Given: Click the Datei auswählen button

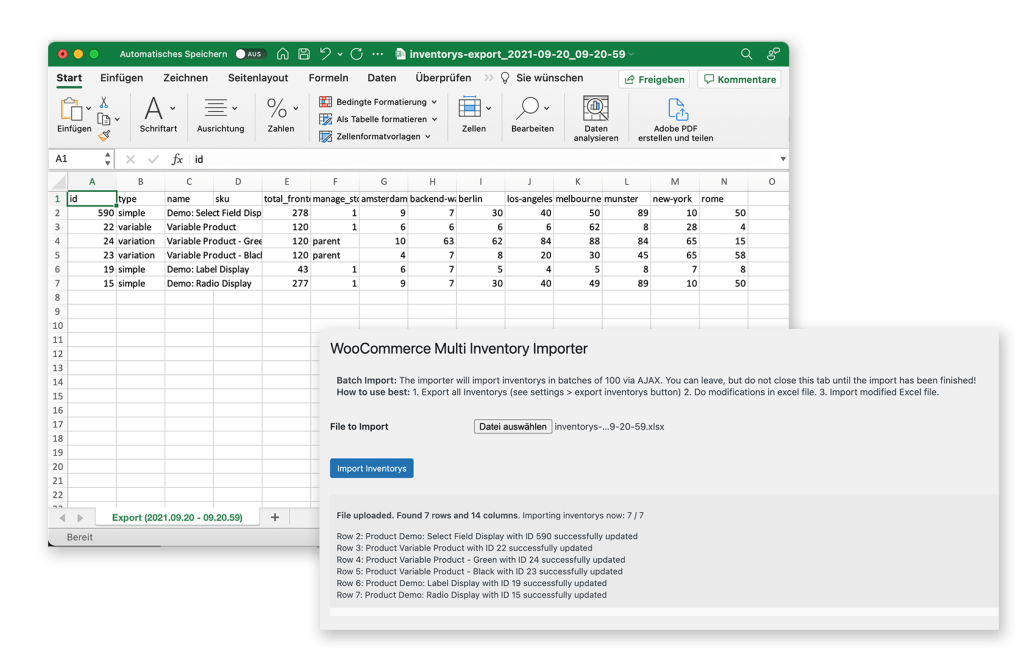Looking at the screenshot, I should click(x=513, y=426).
